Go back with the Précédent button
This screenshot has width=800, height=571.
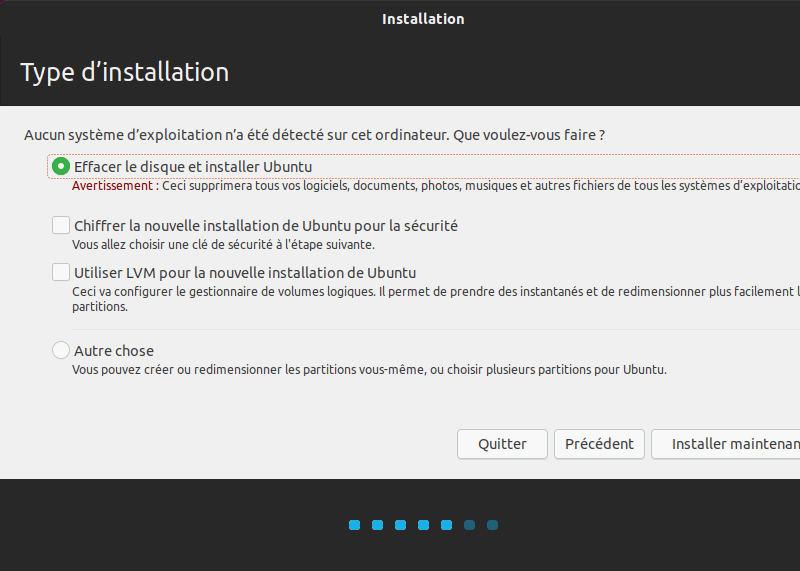[599, 444]
